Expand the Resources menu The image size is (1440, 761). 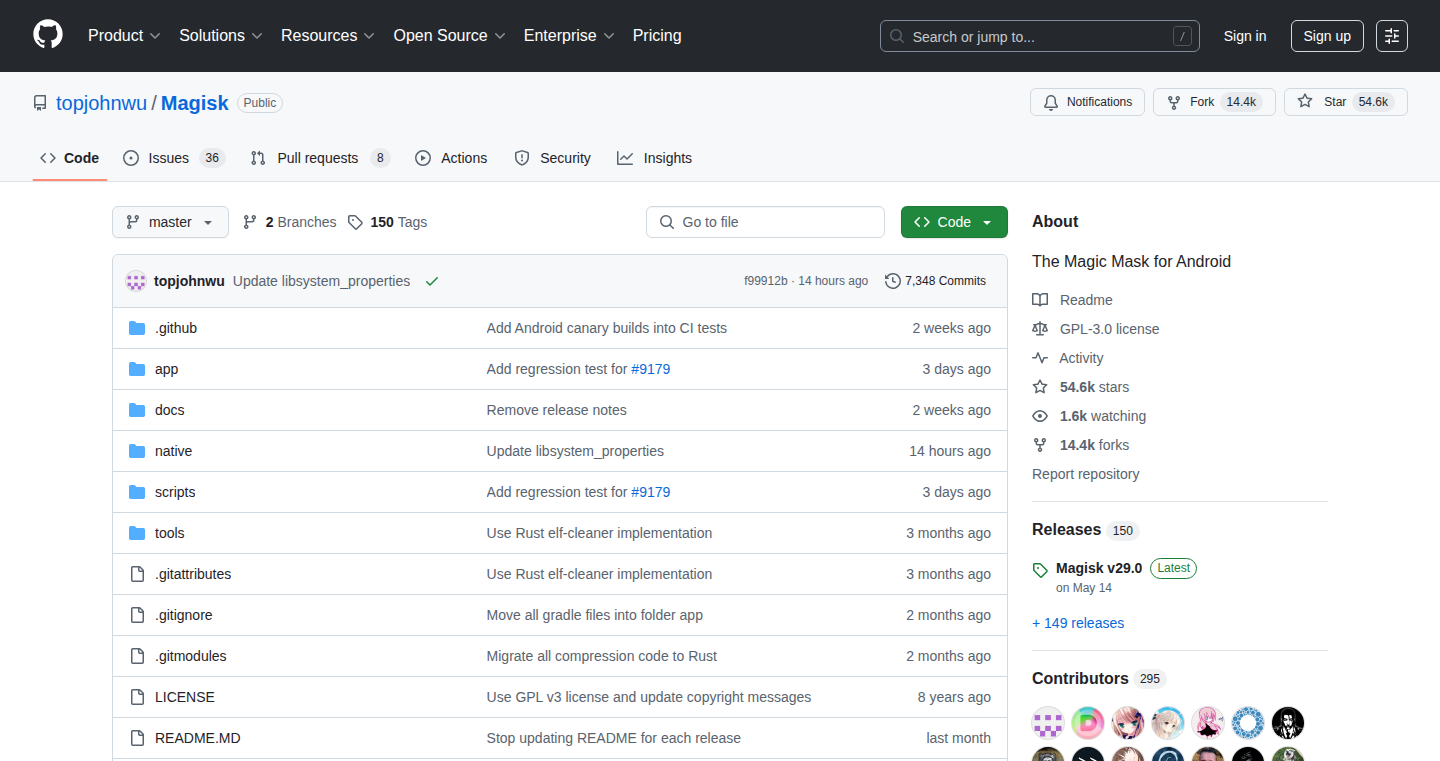click(328, 35)
